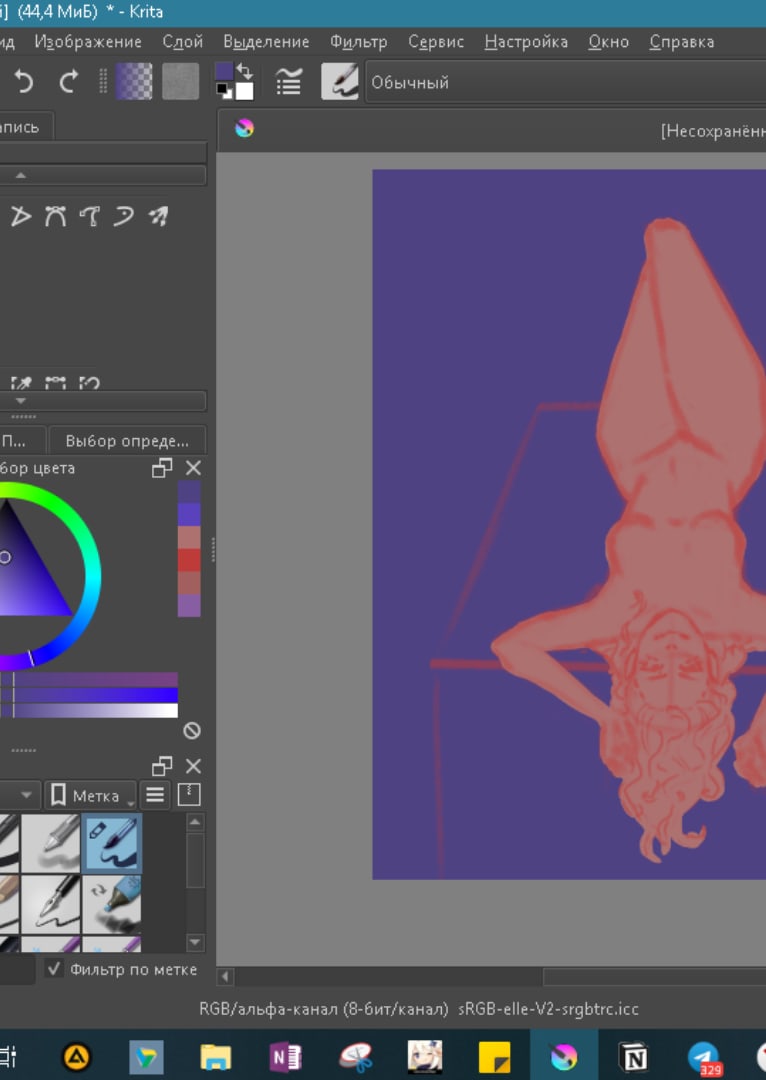The height and width of the screenshot is (1080, 766).
Task: Undo the last action with undo arrow
Action: (24, 82)
